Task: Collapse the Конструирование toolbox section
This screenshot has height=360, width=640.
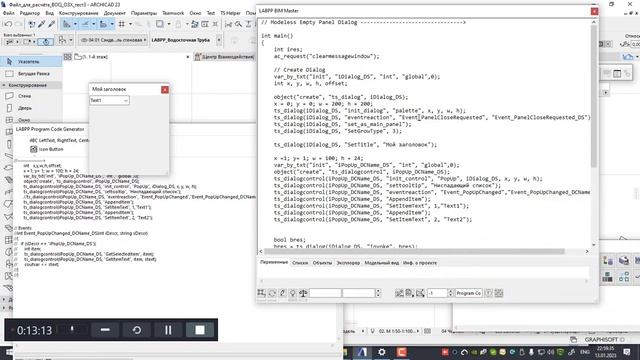Action: pyautogui.click(x=31, y=85)
